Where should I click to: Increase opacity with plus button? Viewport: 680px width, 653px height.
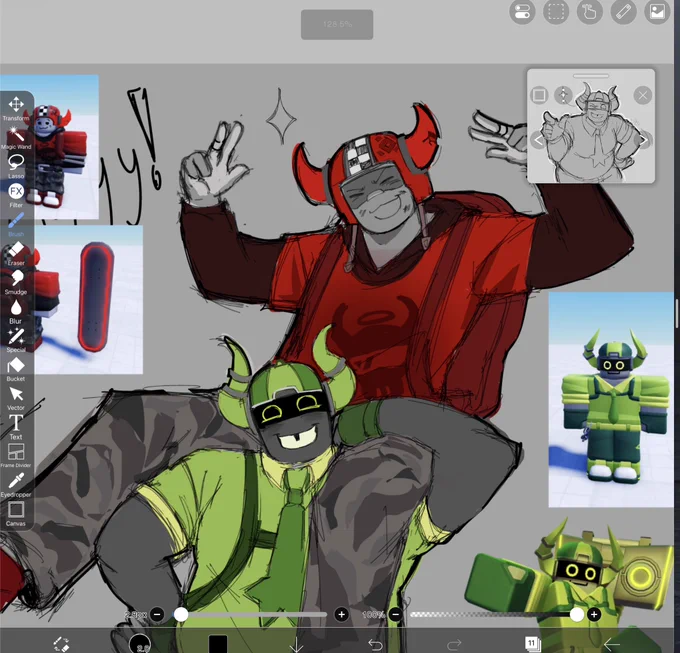[x=594, y=614]
